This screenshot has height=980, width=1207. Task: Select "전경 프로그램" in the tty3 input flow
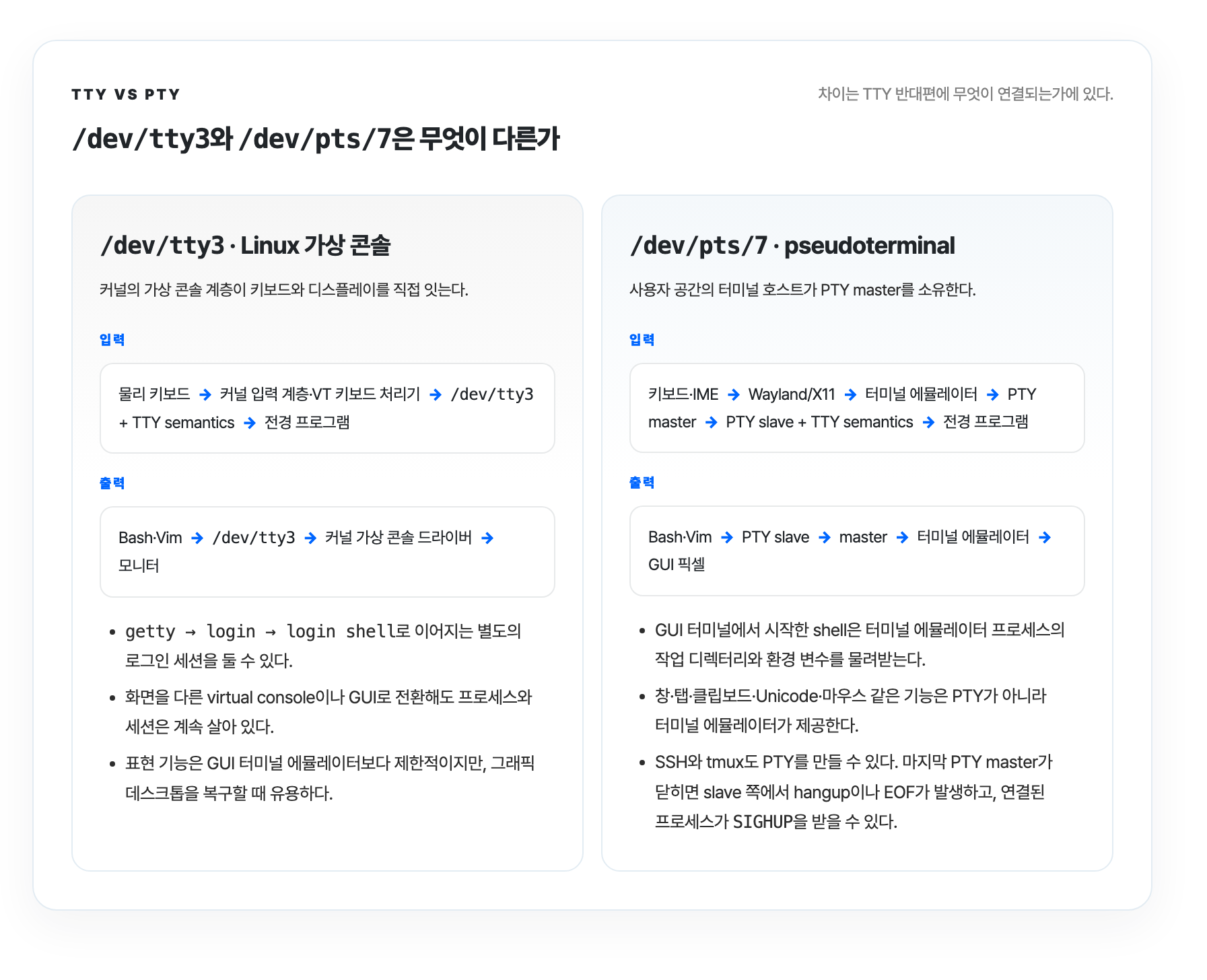pos(307,422)
